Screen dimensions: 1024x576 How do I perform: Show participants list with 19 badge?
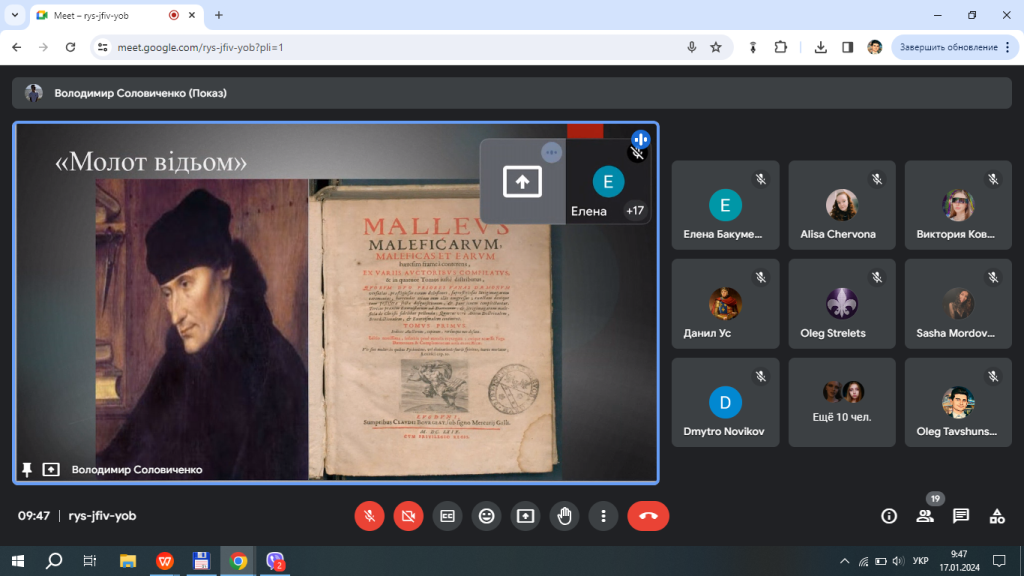click(925, 516)
